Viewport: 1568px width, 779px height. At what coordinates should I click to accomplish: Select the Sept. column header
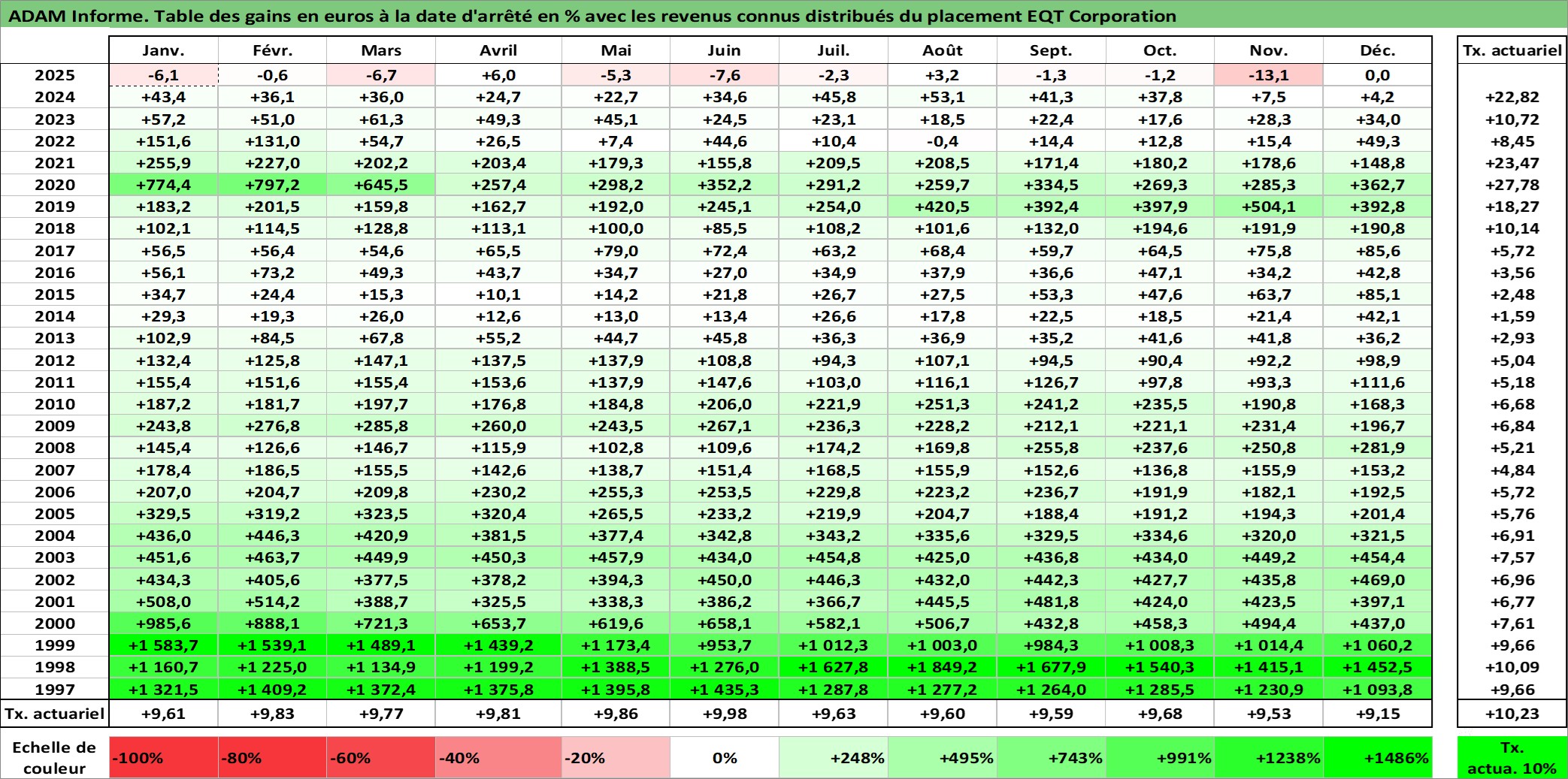1051,50
